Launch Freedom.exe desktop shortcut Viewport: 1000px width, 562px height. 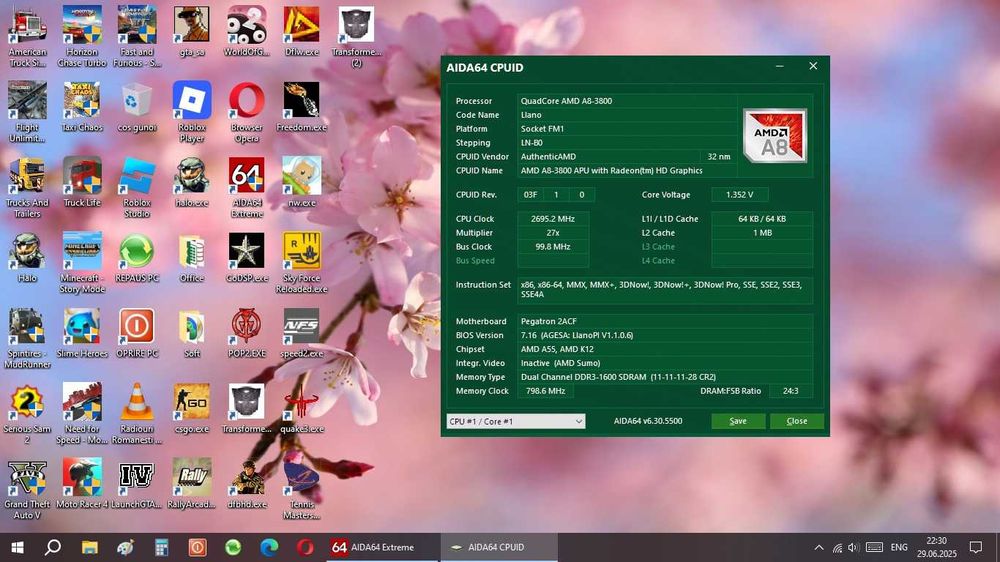301,107
